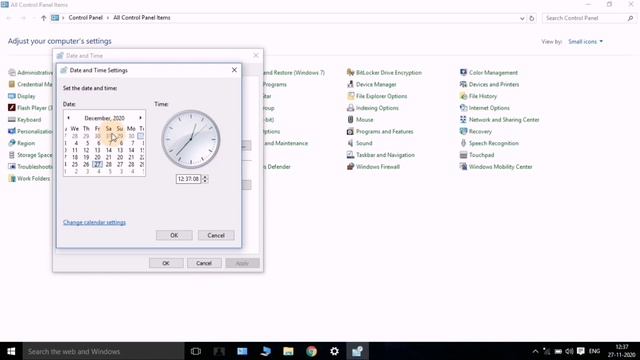Expand the address bar history dropdown
Image resolution: width=640 pixels, height=360 pixels.
point(522,18)
